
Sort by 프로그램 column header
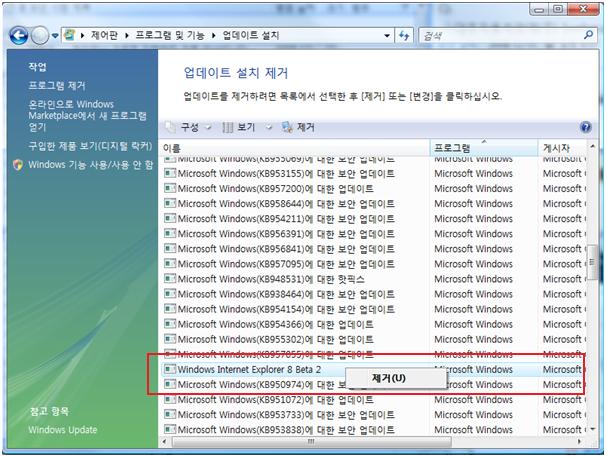[483, 148]
